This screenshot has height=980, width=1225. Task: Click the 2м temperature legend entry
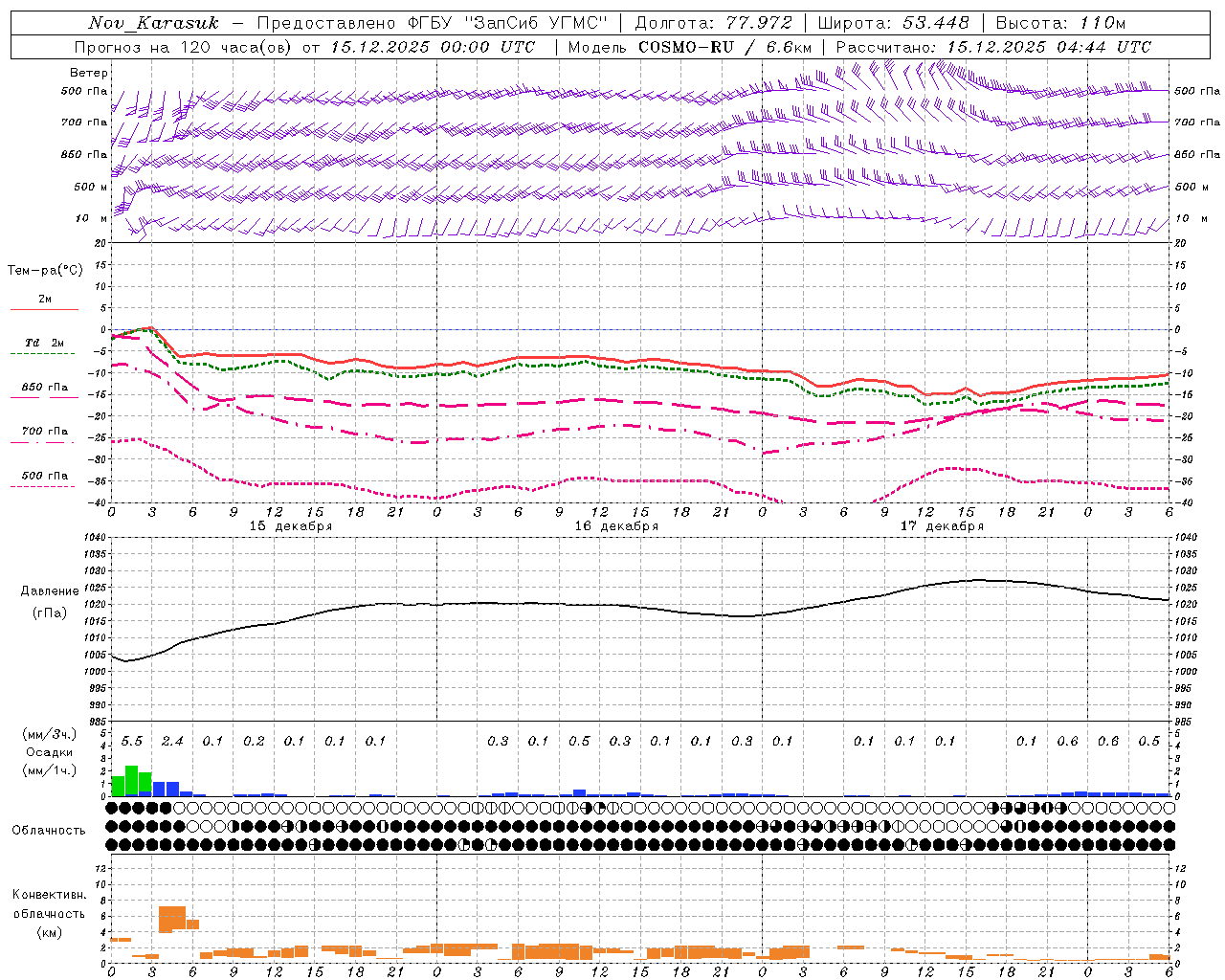click(45, 300)
